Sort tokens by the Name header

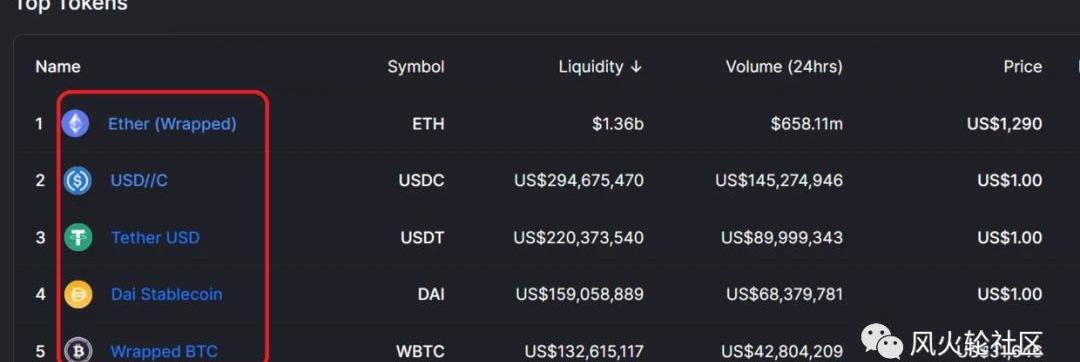tap(58, 67)
